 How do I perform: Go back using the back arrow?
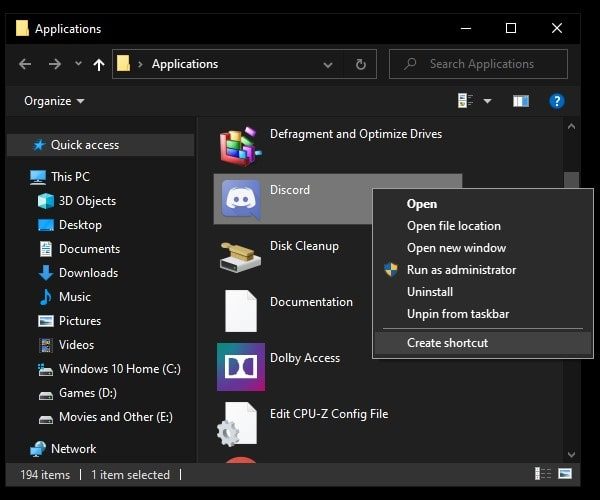coord(25,64)
